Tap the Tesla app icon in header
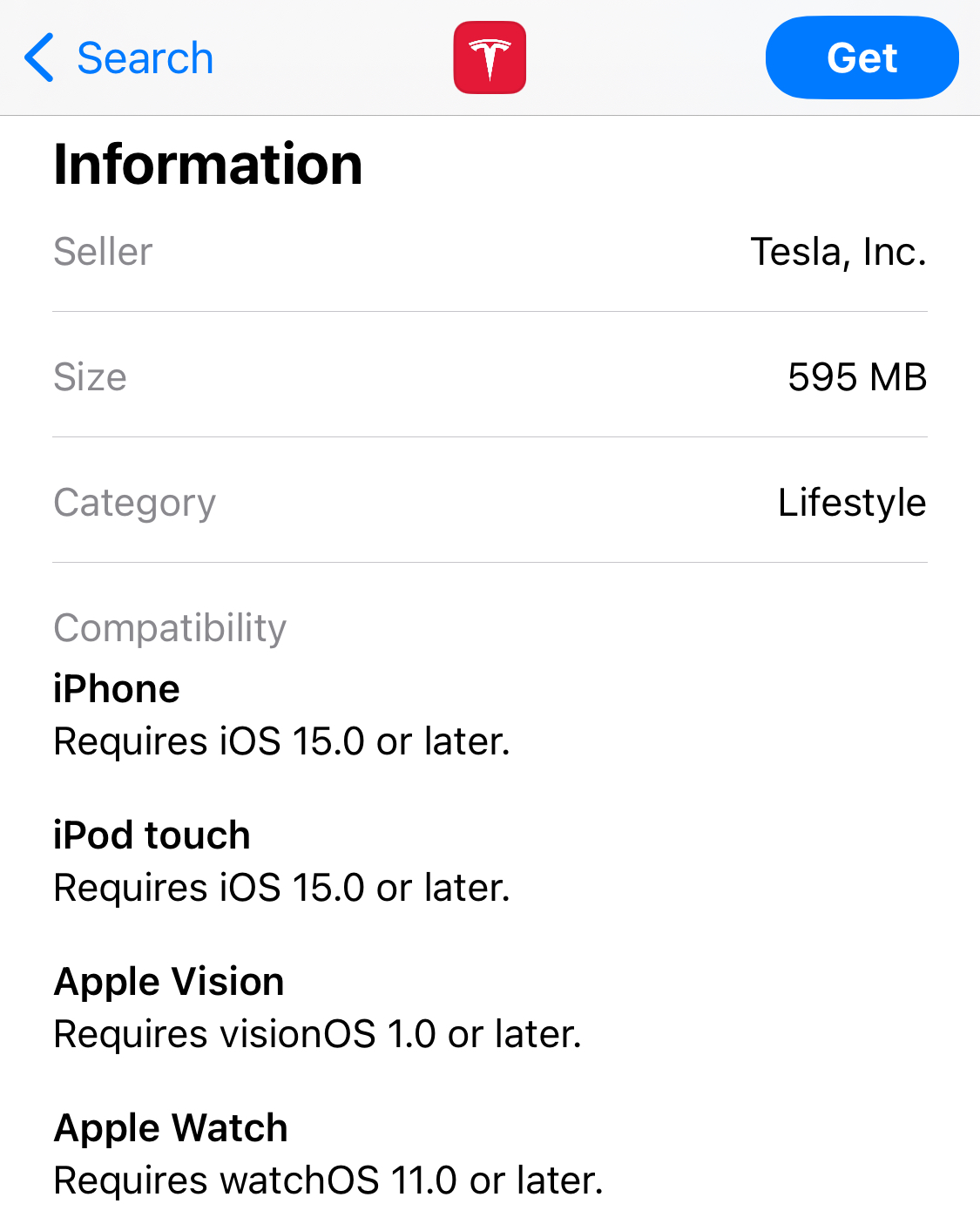This screenshot has width=980, height=1231. (490, 57)
